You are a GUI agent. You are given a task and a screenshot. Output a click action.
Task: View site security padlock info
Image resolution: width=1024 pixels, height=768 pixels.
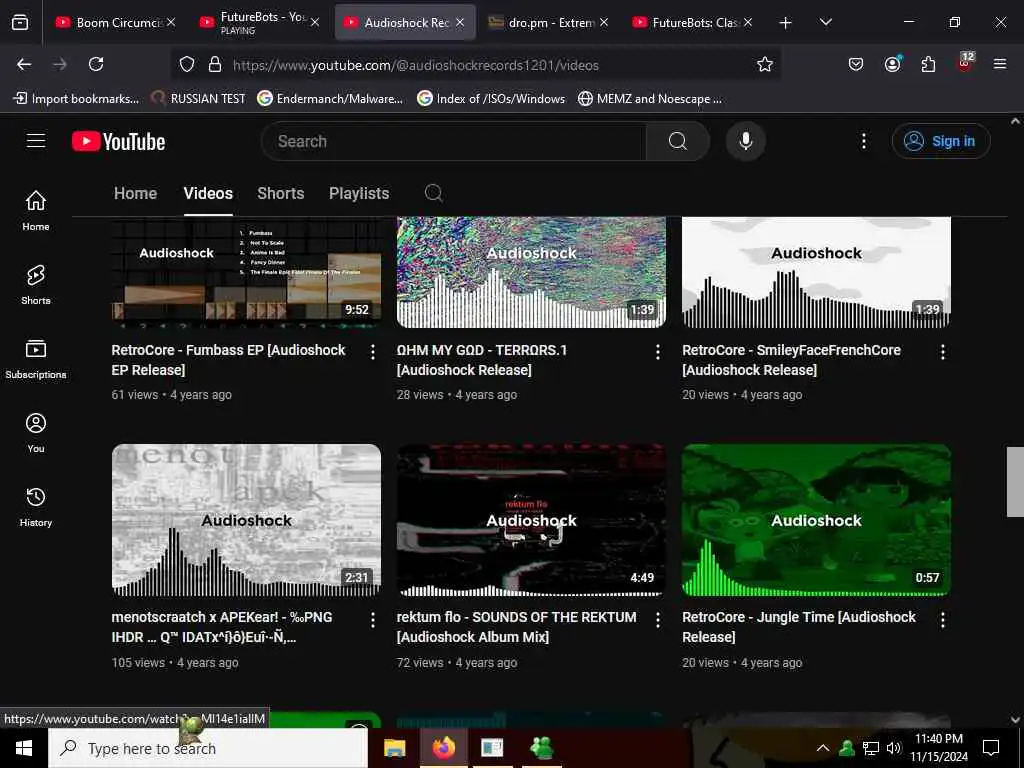[x=214, y=64]
